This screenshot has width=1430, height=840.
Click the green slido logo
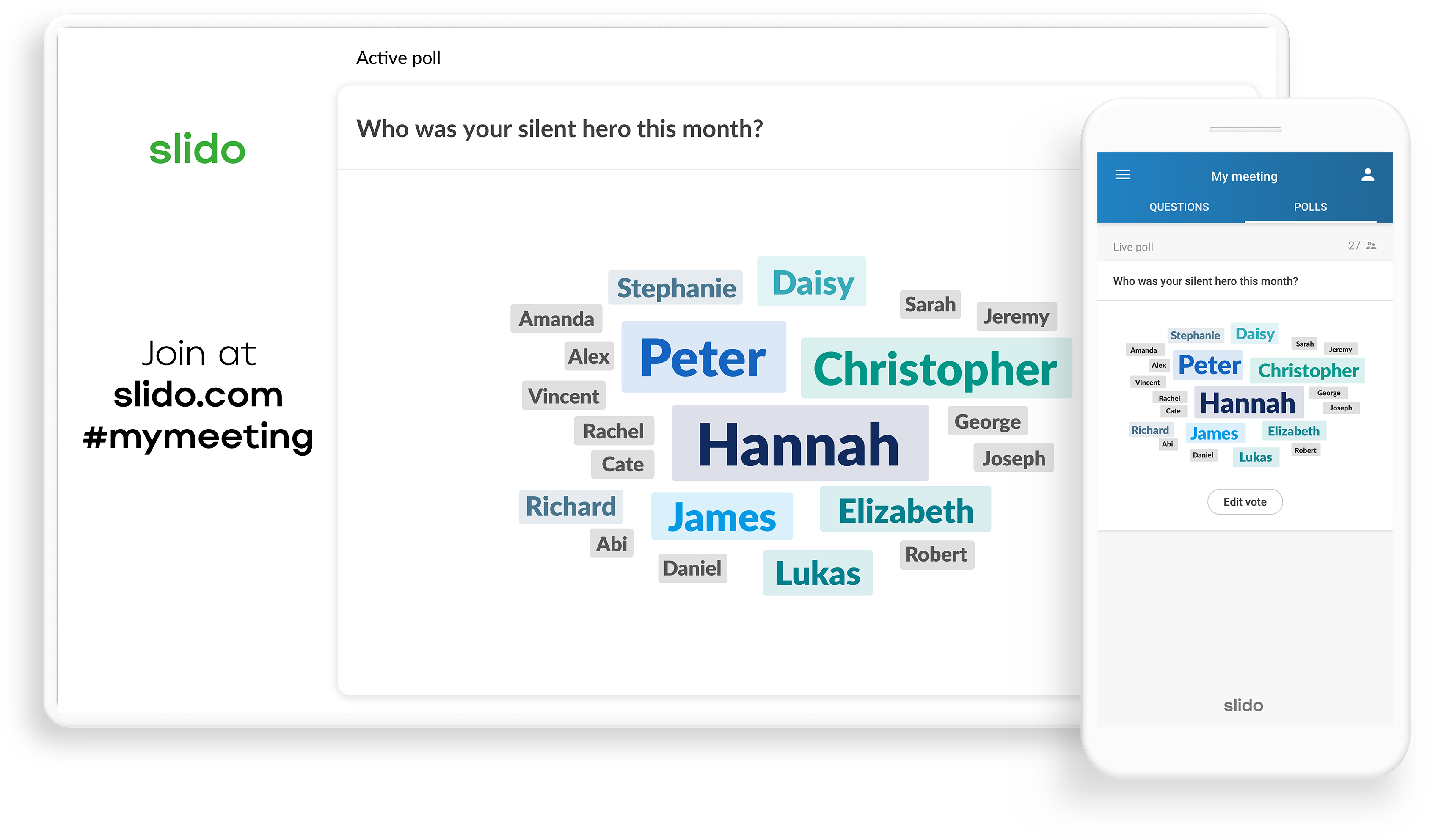point(197,149)
